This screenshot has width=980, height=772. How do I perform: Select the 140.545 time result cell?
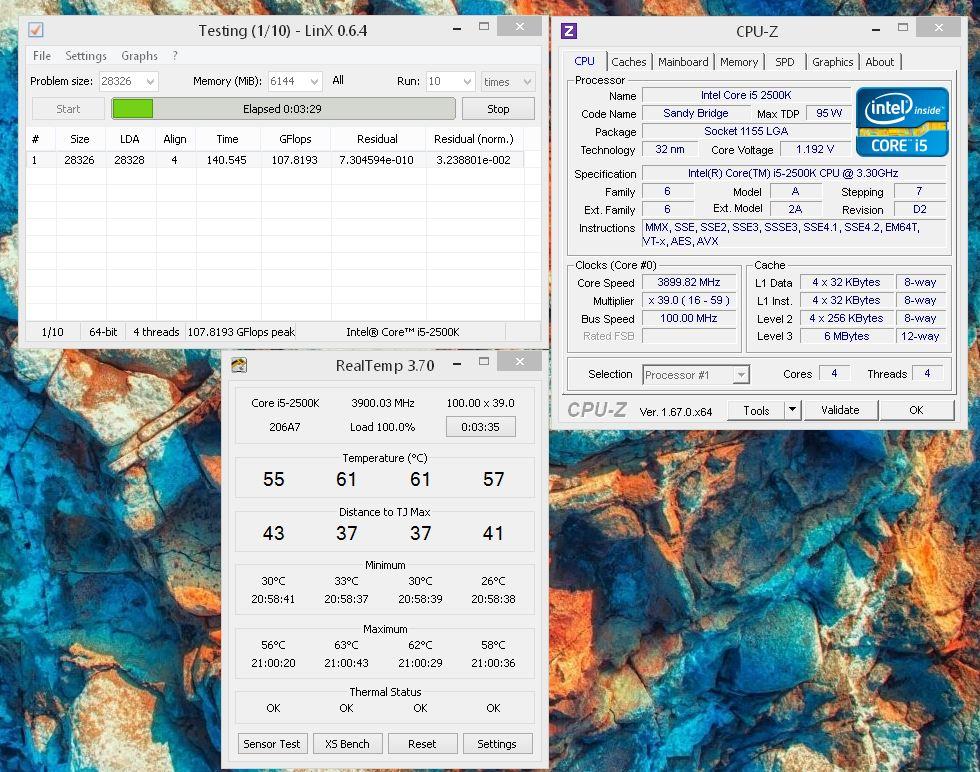pos(227,160)
